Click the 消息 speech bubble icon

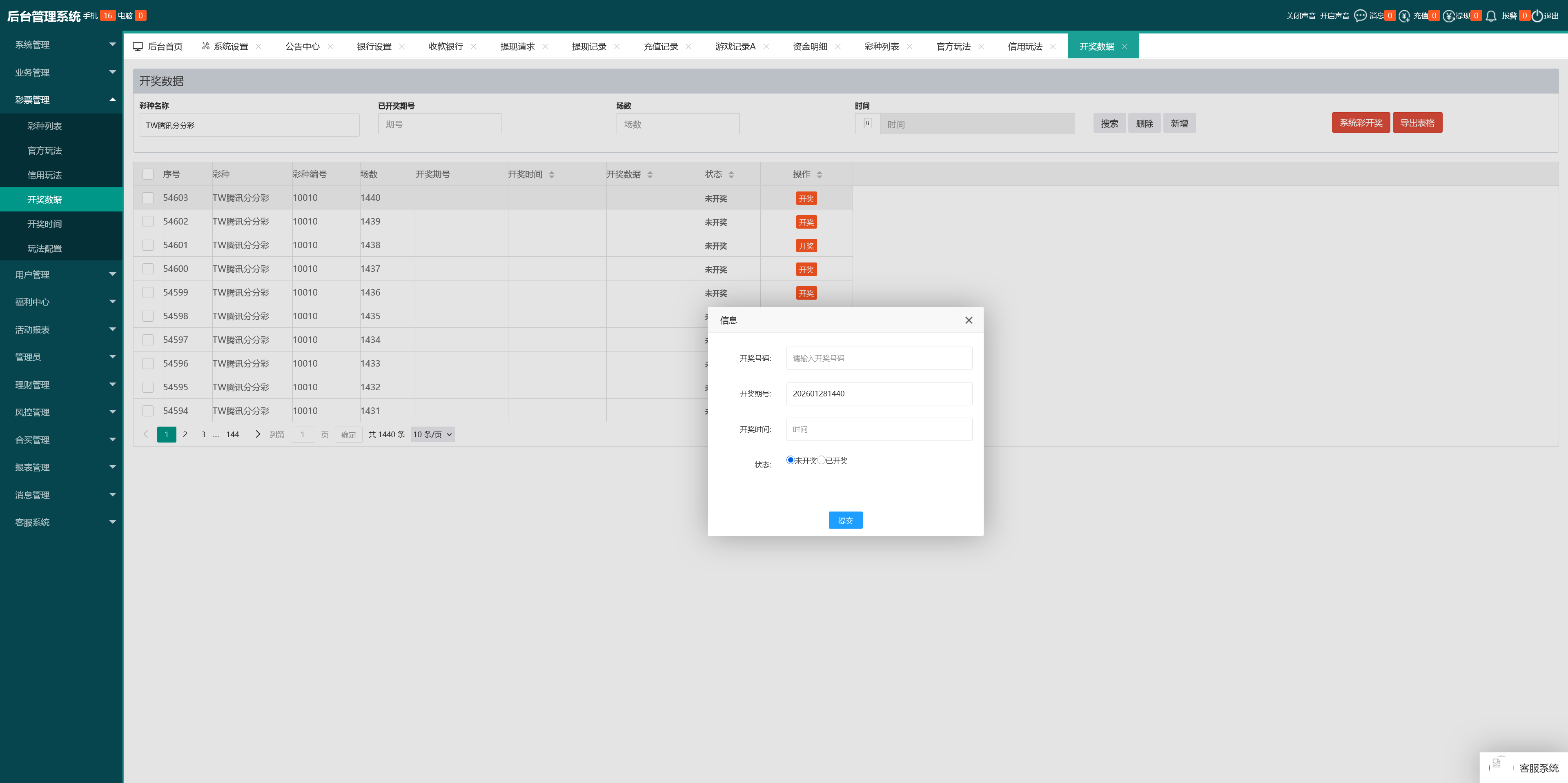(x=1360, y=16)
